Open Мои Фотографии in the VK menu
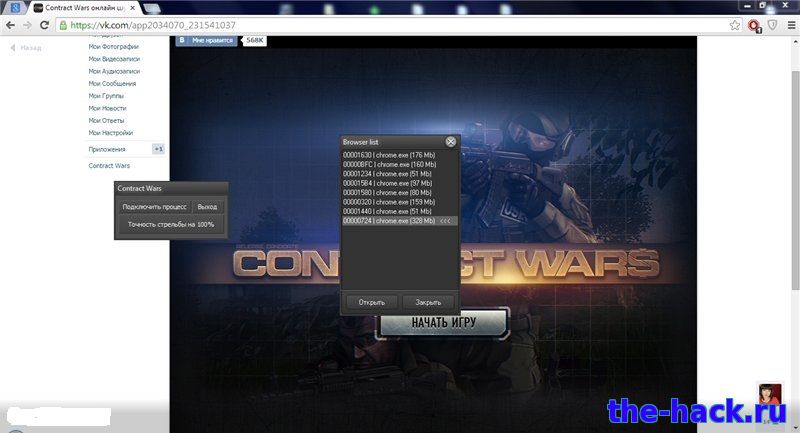This screenshot has width=800, height=433. [x=113, y=46]
